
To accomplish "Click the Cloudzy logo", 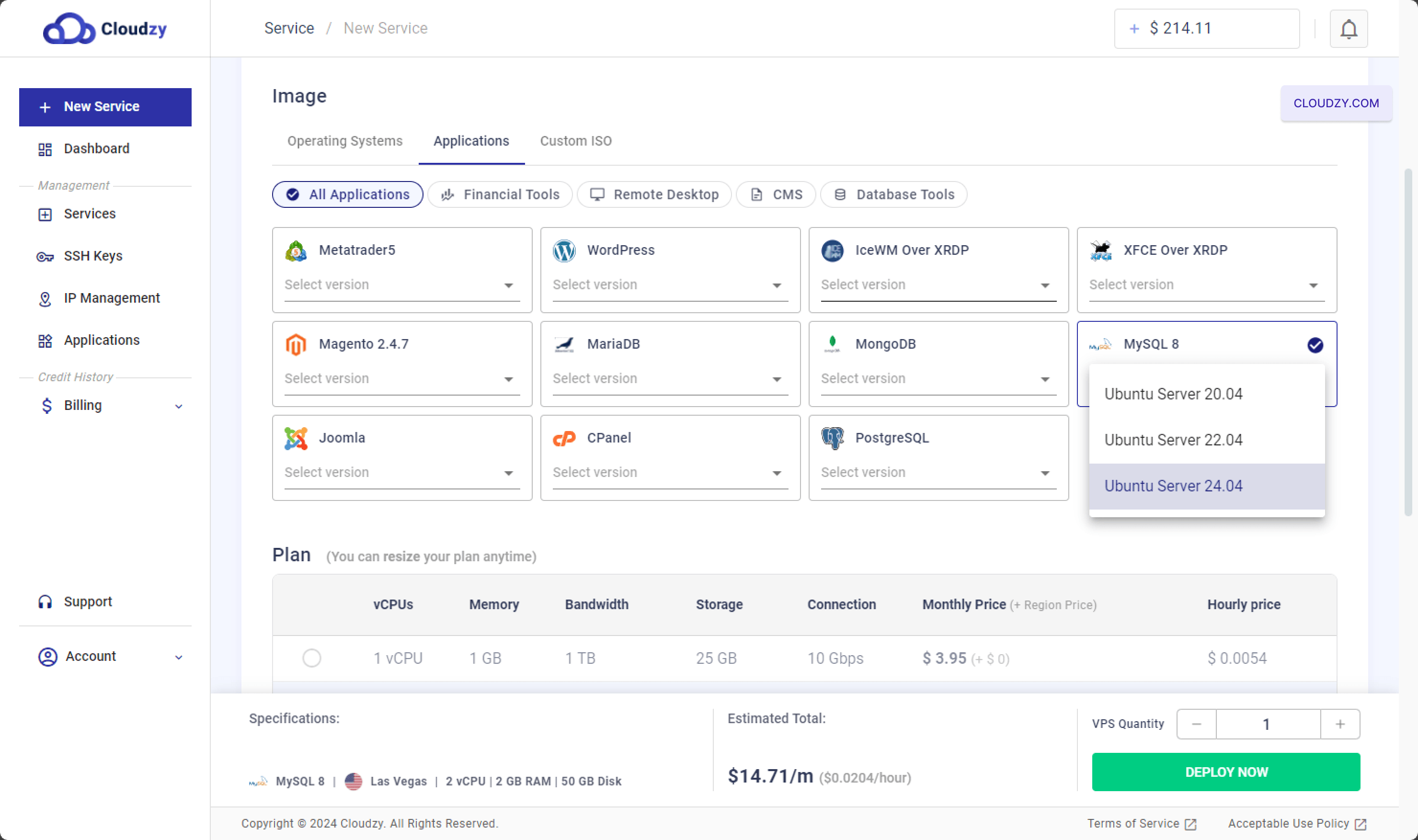I will point(105,28).
